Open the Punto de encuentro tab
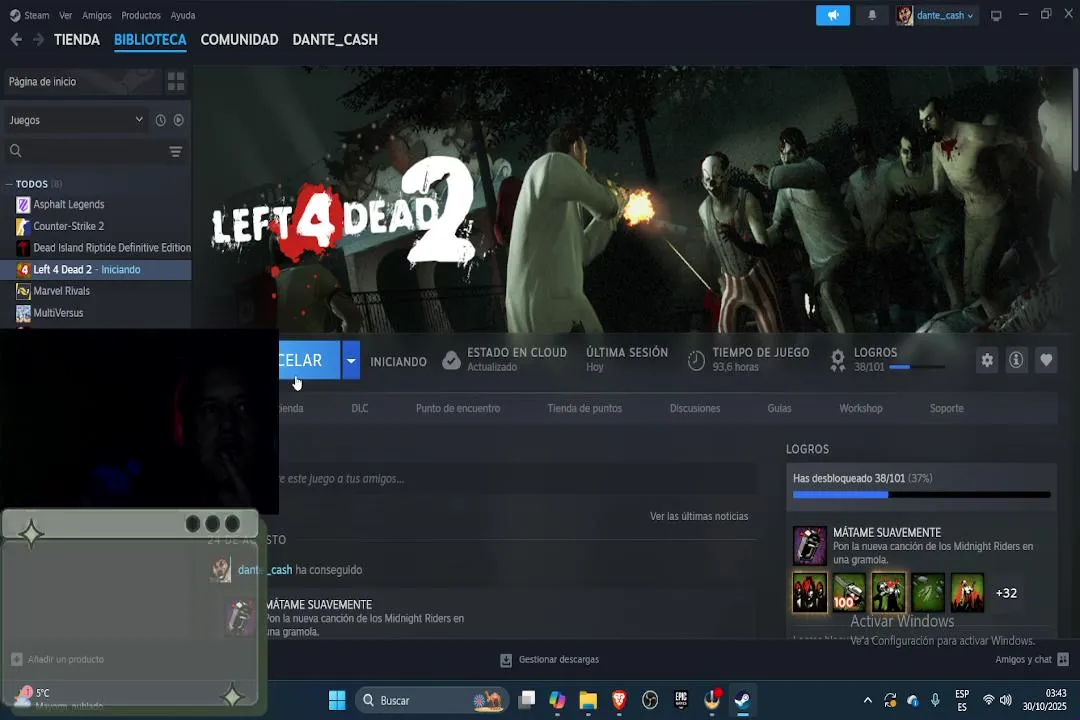The height and width of the screenshot is (720, 1080). [x=458, y=409]
